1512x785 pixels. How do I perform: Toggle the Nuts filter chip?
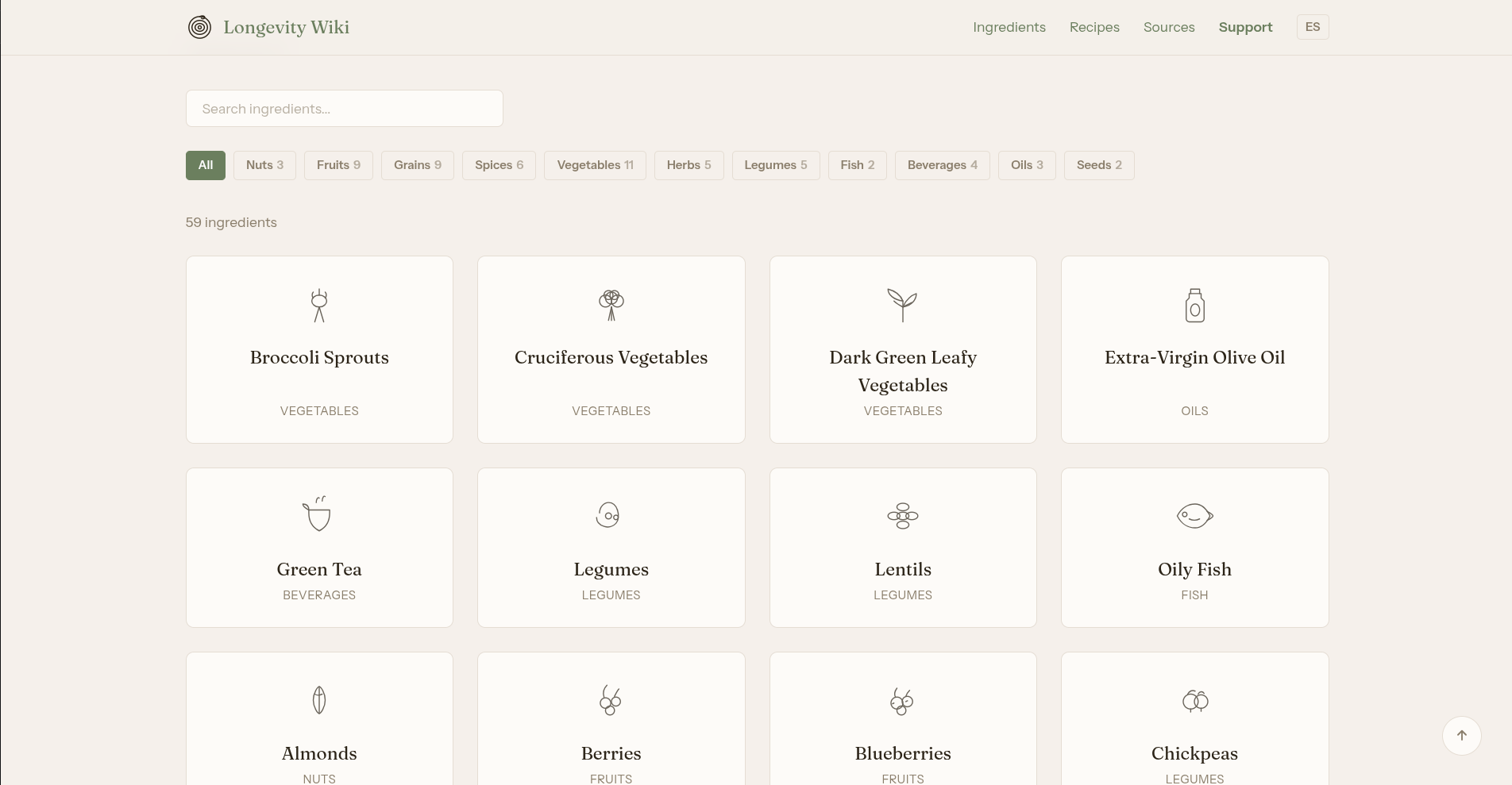[264, 165]
